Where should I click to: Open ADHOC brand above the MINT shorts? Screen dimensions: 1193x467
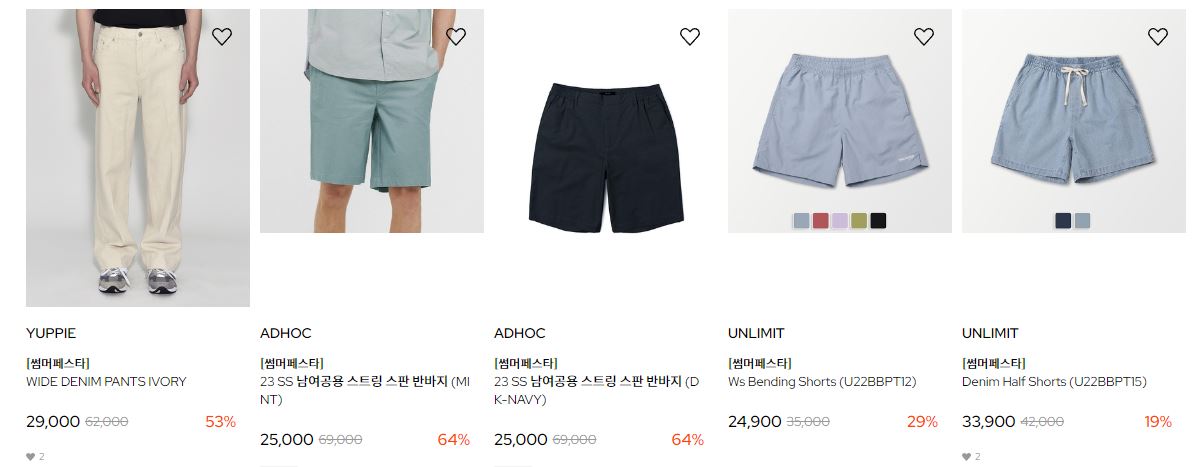[x=285, y=333]
